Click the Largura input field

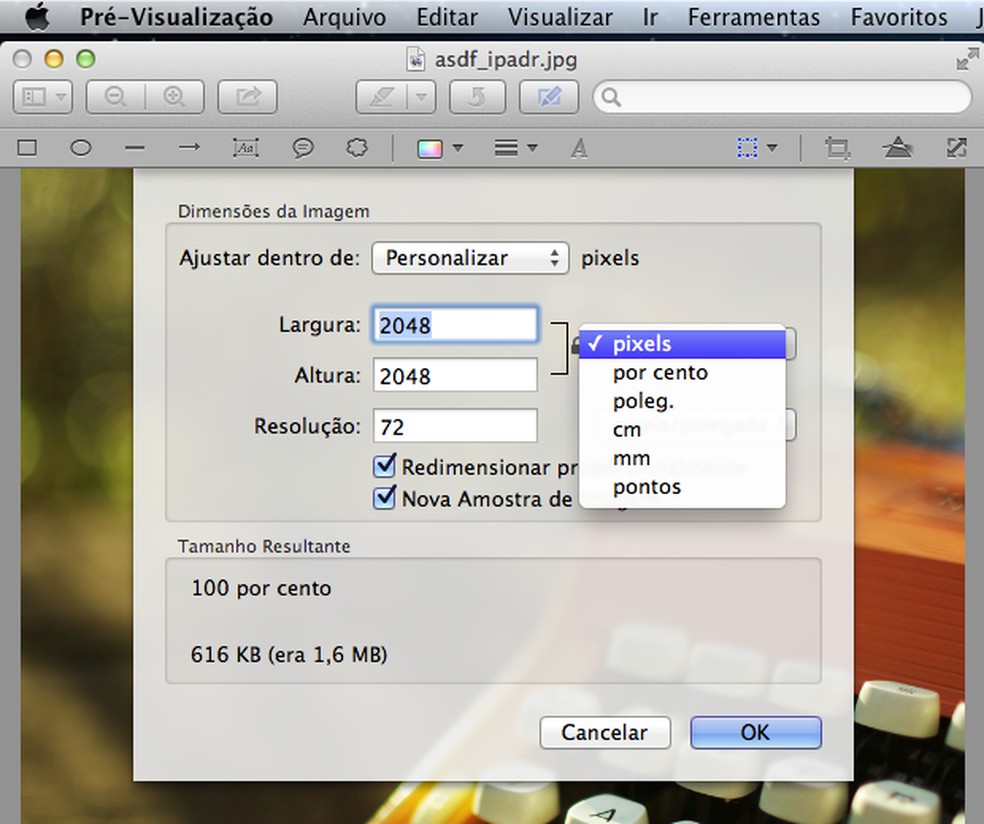(455, 325)
